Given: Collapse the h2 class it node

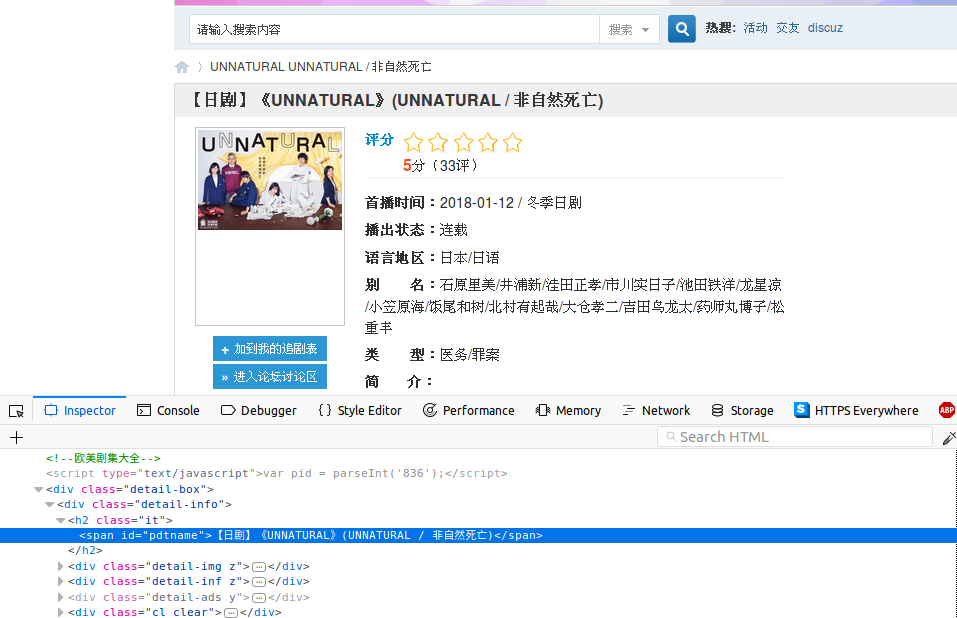Looking at the screenshot, I should pos(60,520).
